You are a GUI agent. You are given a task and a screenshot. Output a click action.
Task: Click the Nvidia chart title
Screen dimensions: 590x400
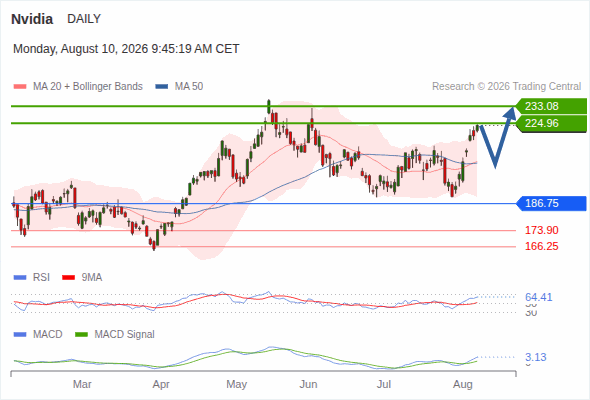coord(32,19)
